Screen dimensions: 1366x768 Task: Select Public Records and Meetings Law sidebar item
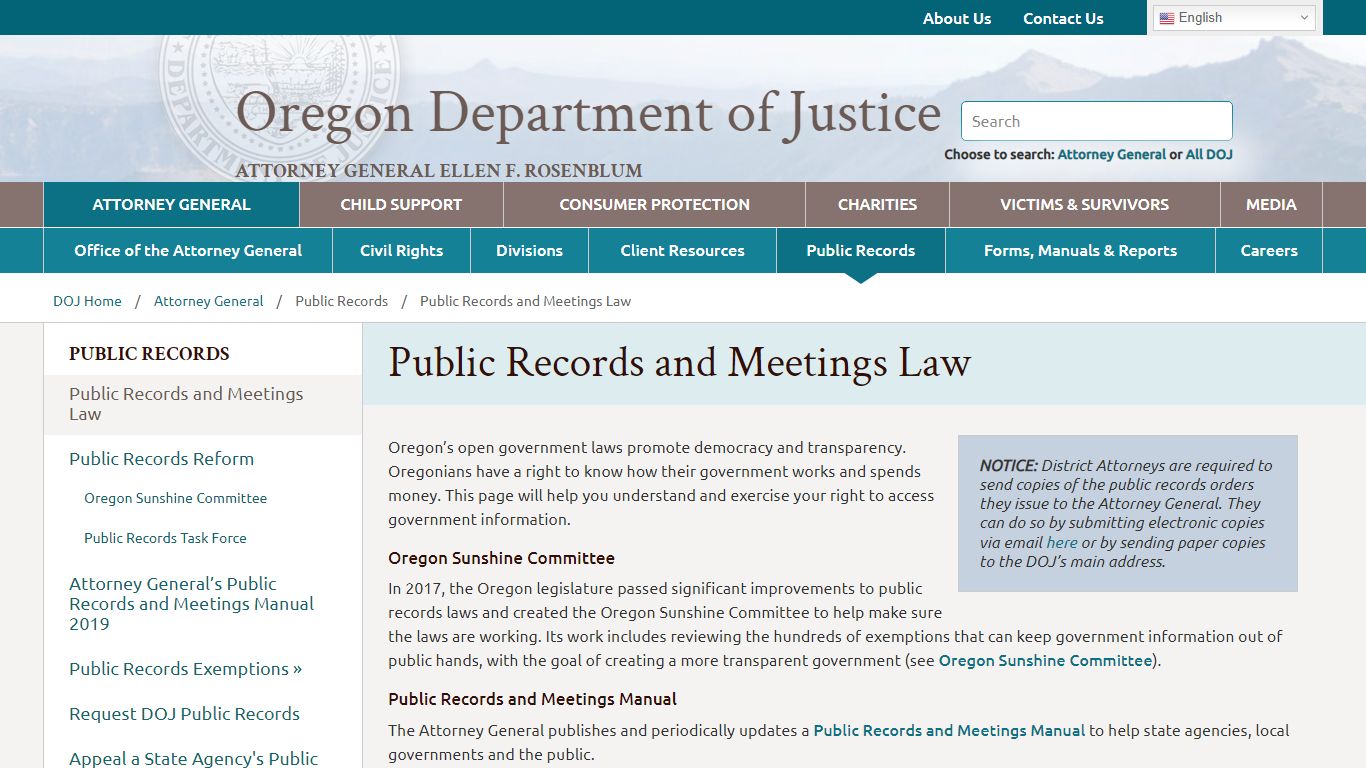(202, 404)
